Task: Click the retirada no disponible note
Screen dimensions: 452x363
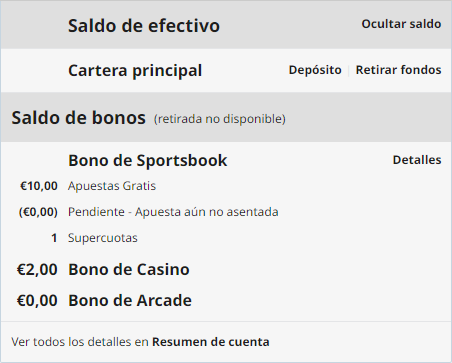Action: (x=220, y=119)
